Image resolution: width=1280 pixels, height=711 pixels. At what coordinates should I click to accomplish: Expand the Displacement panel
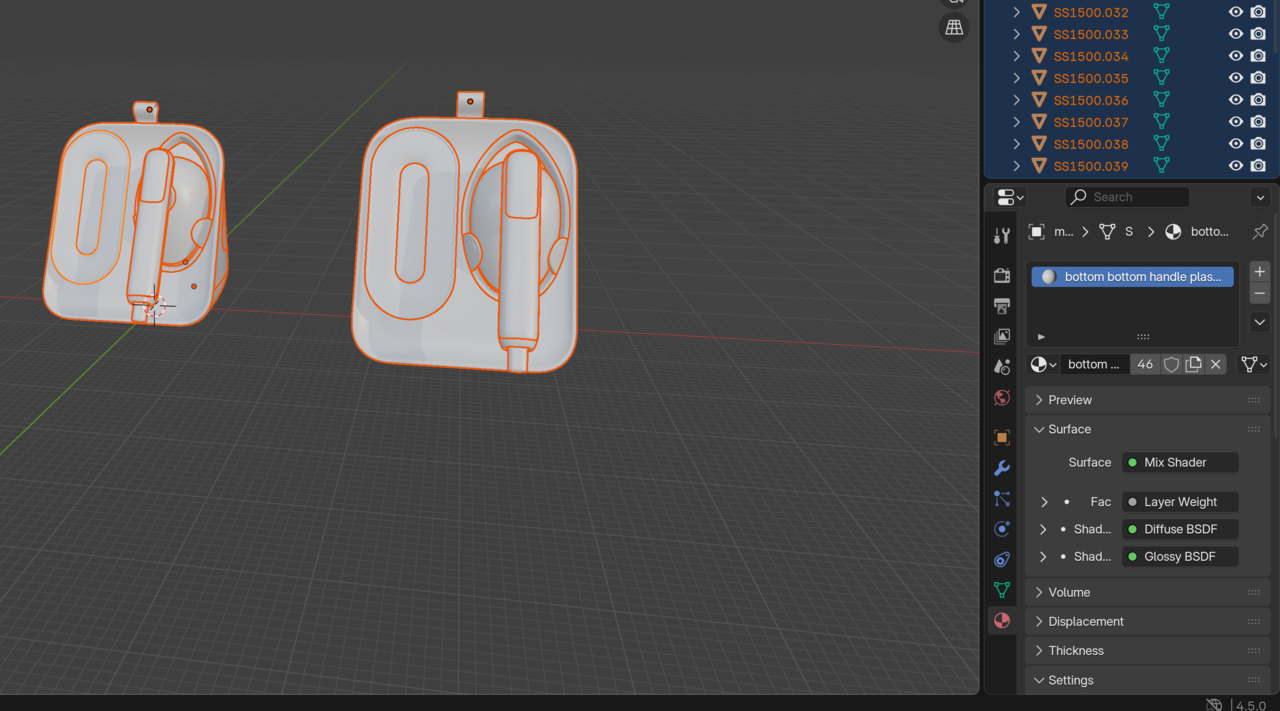(x=1148, y=621)
